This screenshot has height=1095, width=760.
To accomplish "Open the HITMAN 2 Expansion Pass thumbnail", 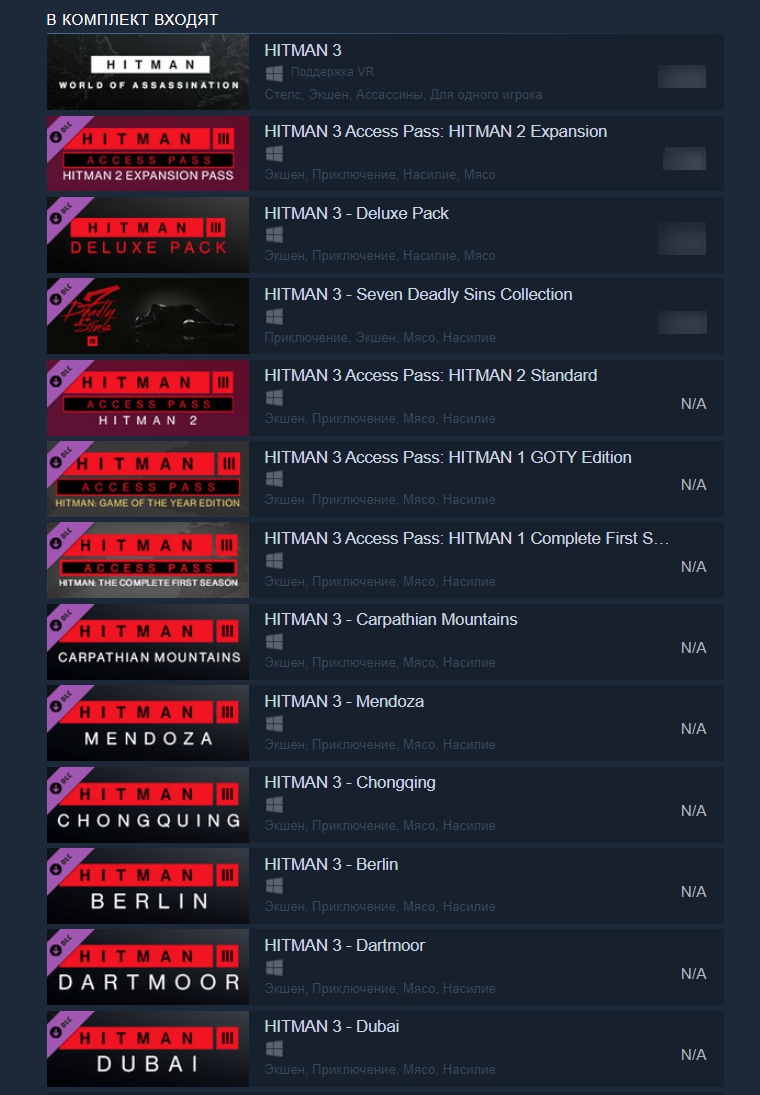I will tap(148, 154).
